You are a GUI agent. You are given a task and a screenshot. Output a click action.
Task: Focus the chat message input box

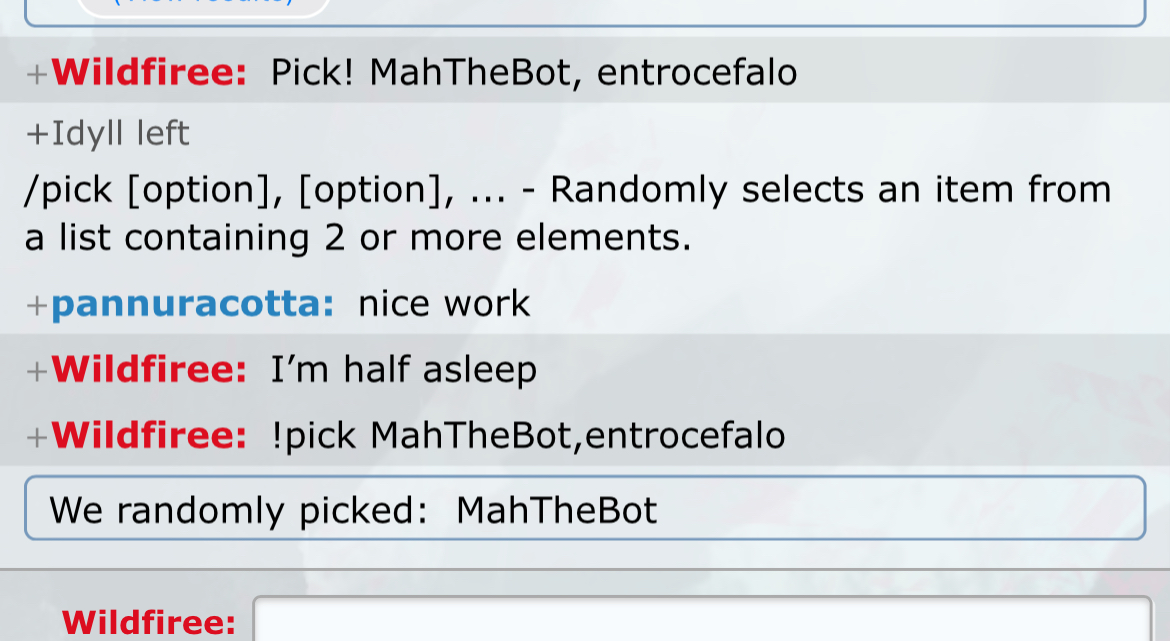tap(700, 620)
